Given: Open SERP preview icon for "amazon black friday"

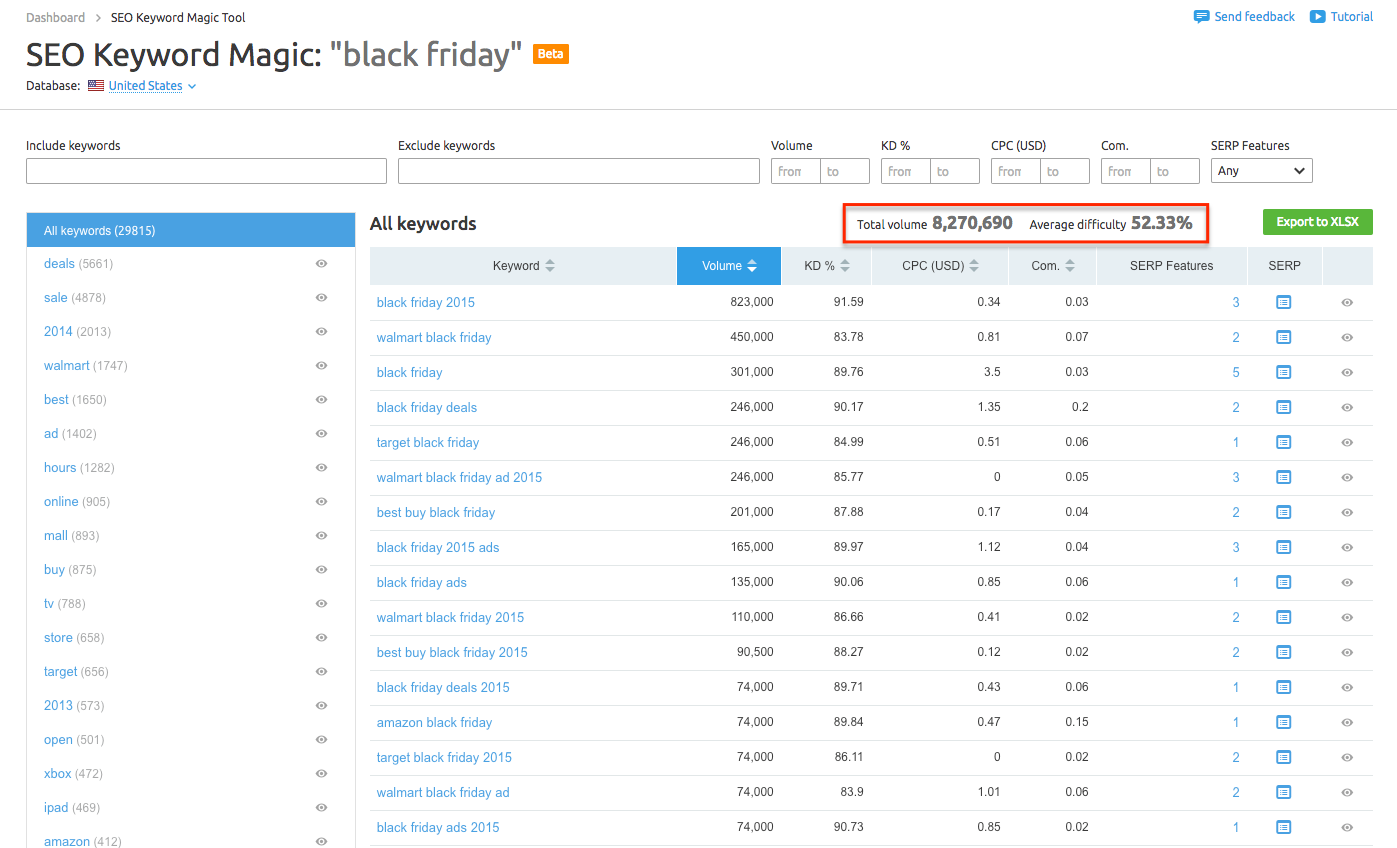Looking at the screenshot, I should pos(1284,722).
